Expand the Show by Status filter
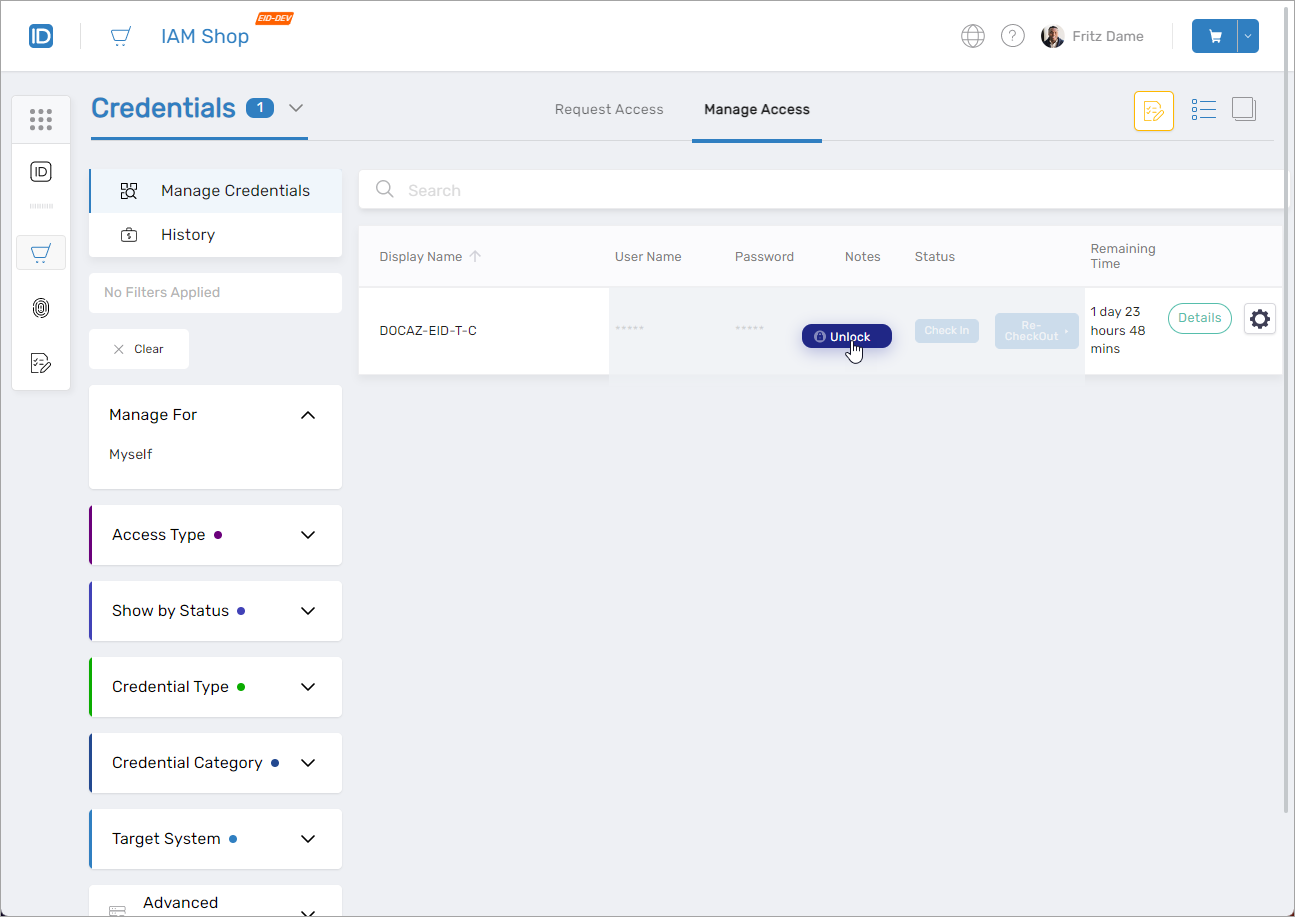 308,611
